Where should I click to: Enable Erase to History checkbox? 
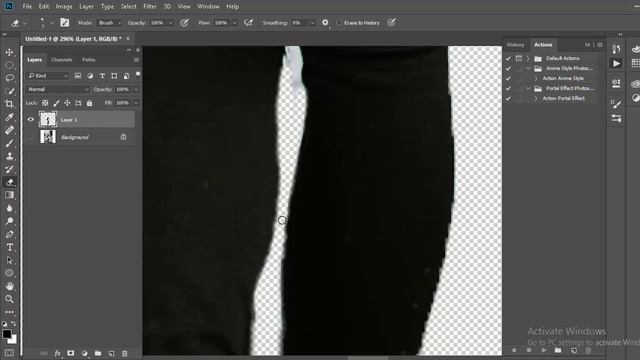click(339, 23)
